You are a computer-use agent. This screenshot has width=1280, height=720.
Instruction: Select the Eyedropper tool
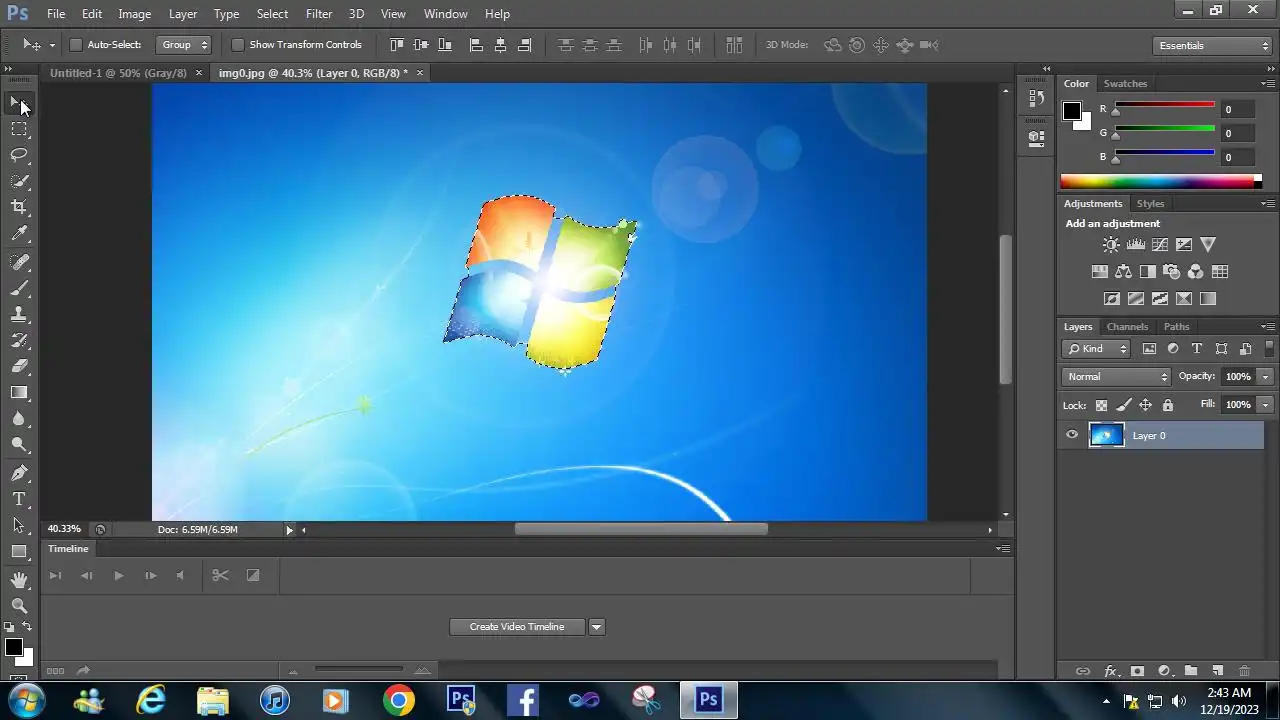[x=19, y=234]
